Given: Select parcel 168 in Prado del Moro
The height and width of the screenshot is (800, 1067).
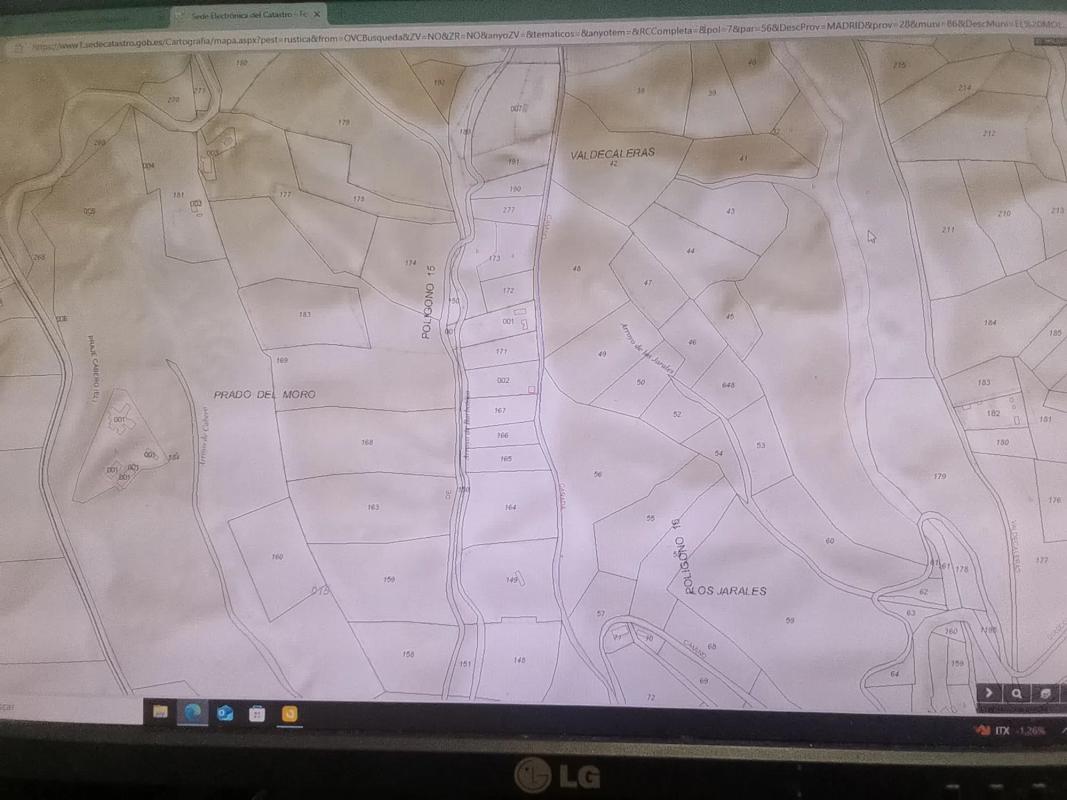Looking at the screenshot, I should pyautogui.click(x=367, y=442).
